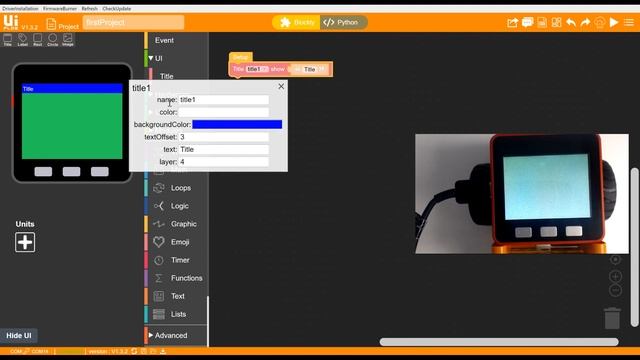The width and height of the screenshot is (640, 360).
Task: Click the project name input field
Action: pyautogui.click(x=133, y=22)
